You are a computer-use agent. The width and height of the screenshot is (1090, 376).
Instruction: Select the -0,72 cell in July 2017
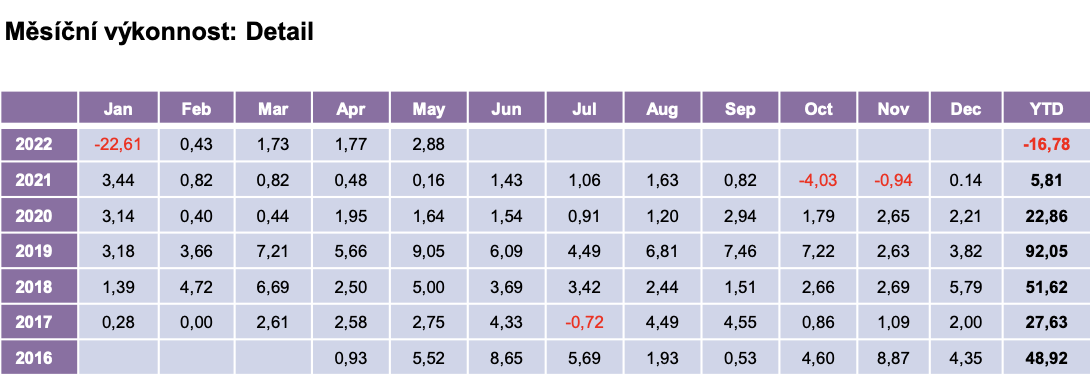point(584,322)
